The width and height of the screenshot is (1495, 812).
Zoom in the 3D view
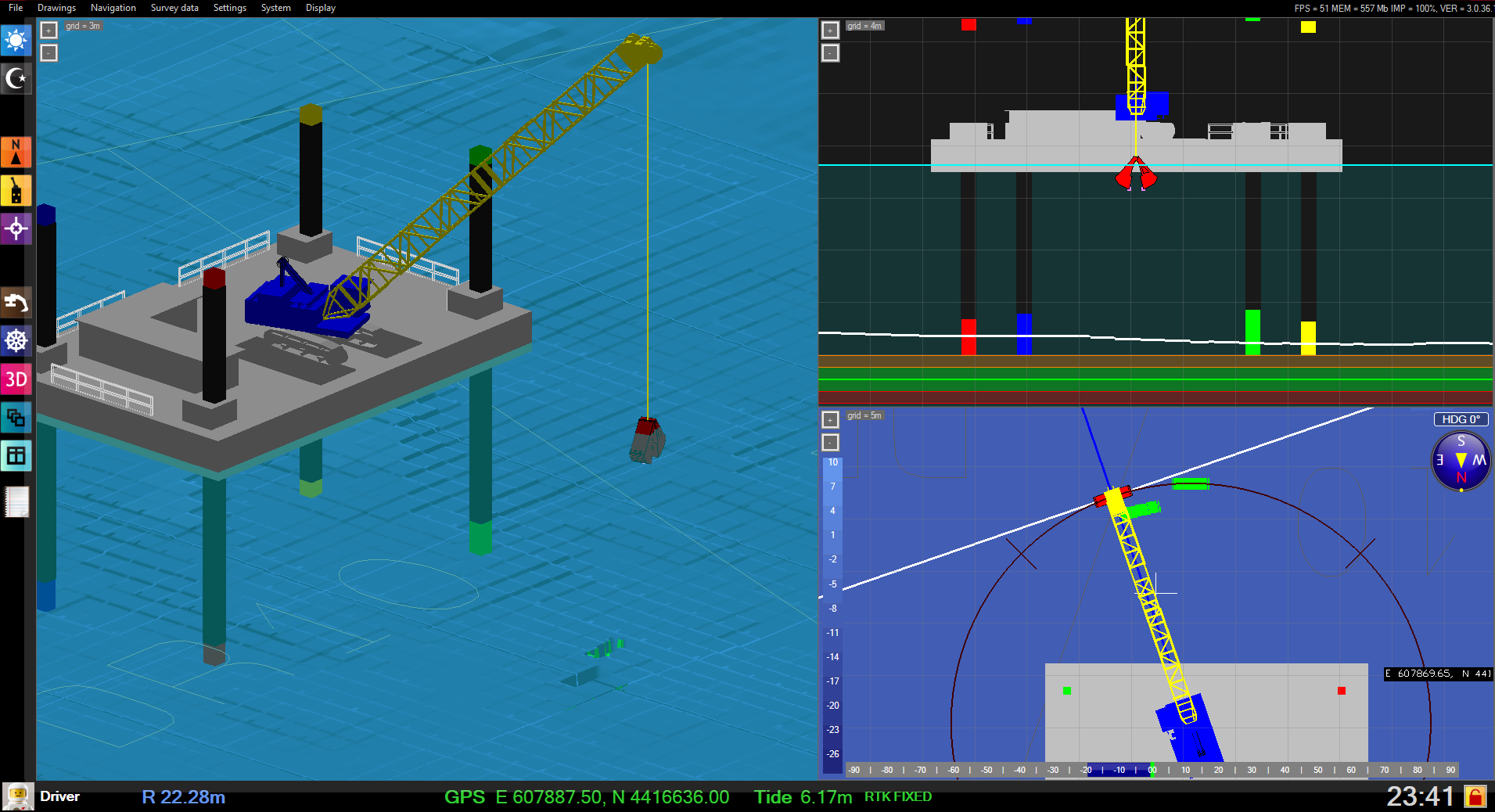[x=49, y=30]
